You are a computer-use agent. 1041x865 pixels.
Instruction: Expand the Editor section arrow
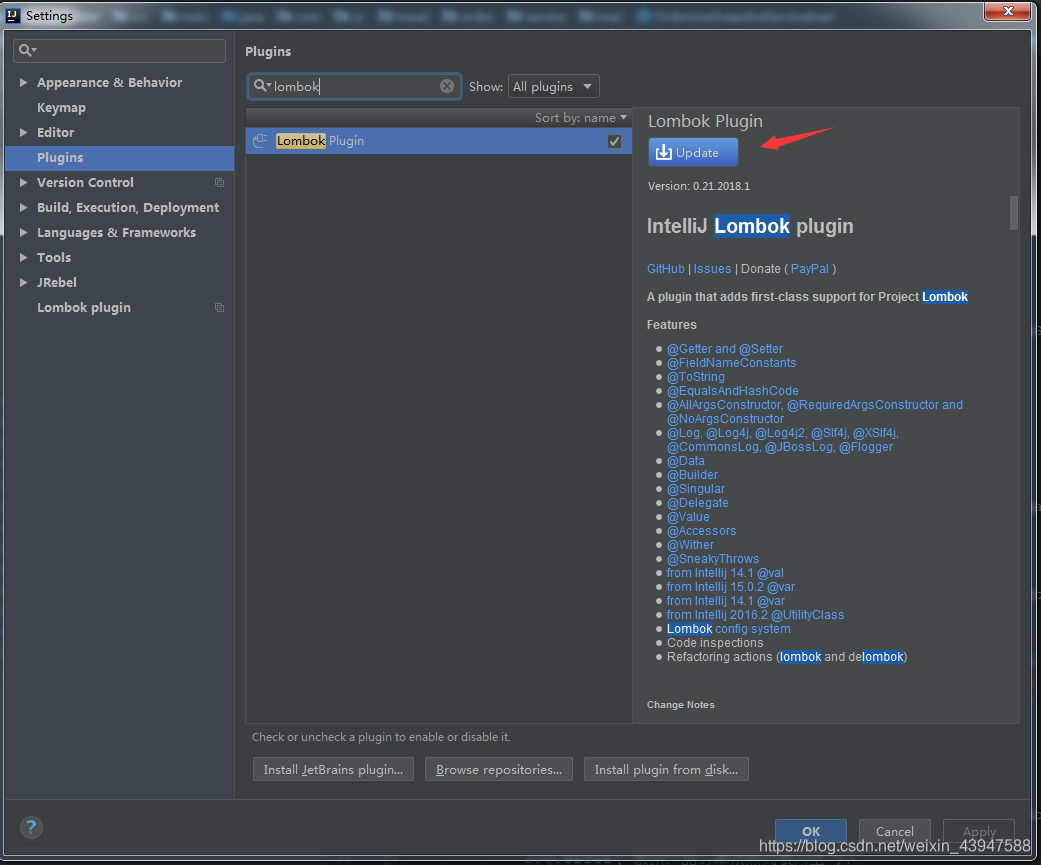23,132
